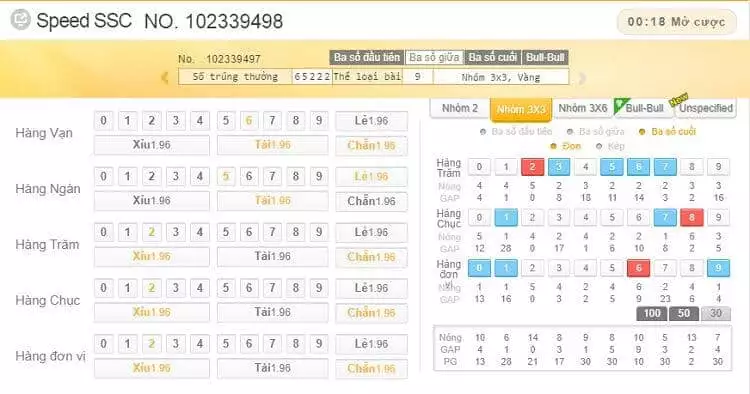Screen dimensions: 750x394
Task: Select number 4 in chart Hàng Trăm
Action: pyautogui.click(x=585, y=167)
